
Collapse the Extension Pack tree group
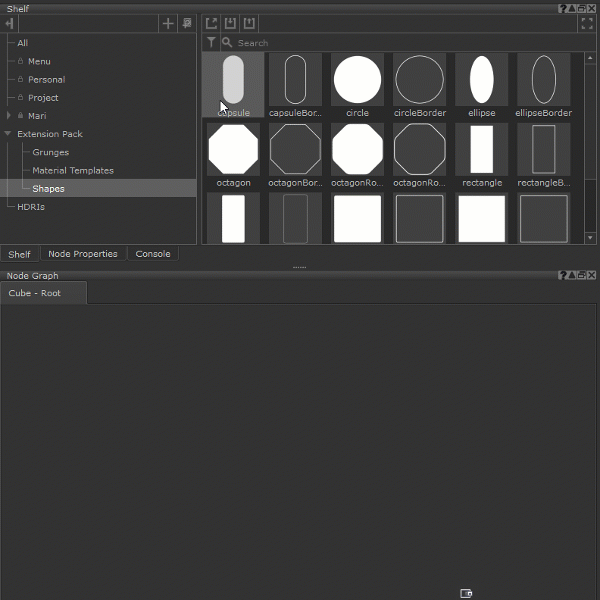coord(8,134)
